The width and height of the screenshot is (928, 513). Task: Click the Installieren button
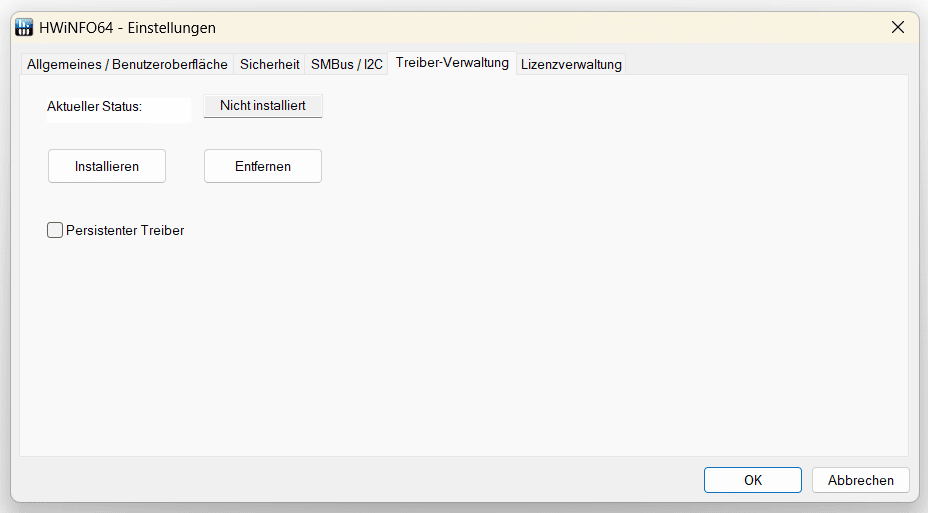click(x=107, y=166)
